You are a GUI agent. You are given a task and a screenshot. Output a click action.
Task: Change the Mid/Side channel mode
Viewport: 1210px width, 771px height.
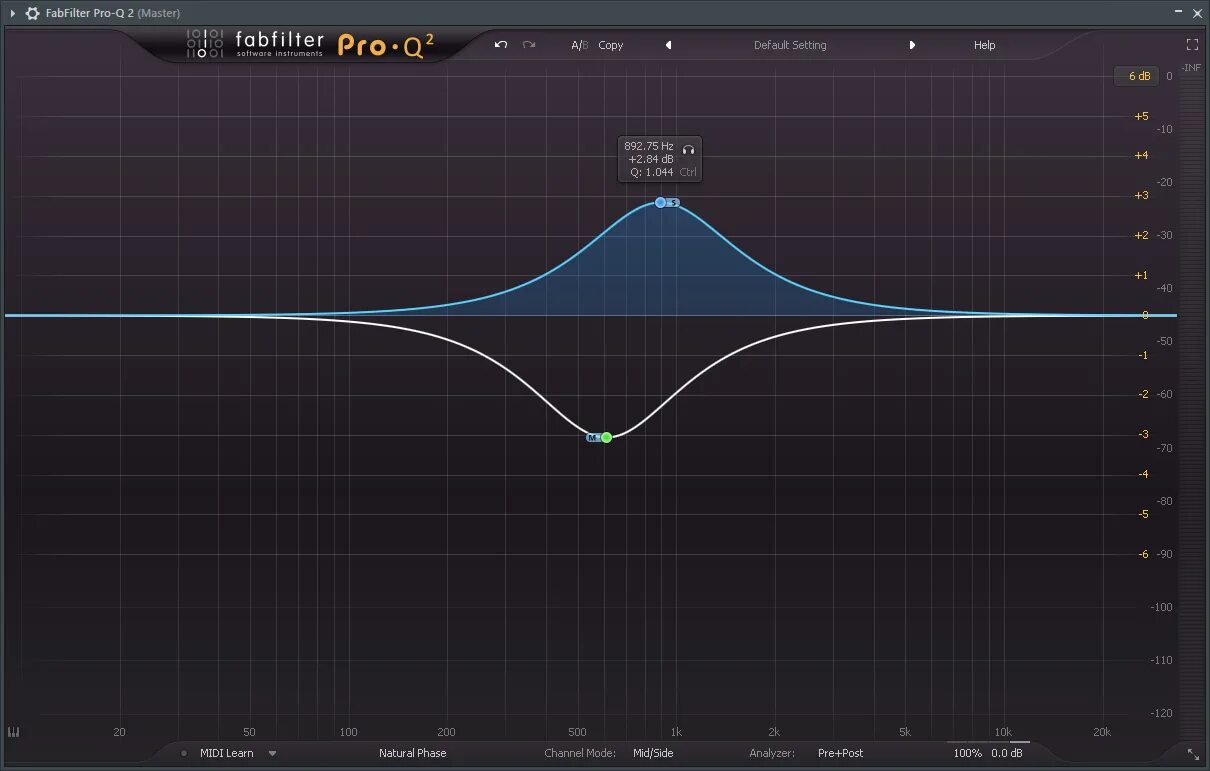coord(653,753)
